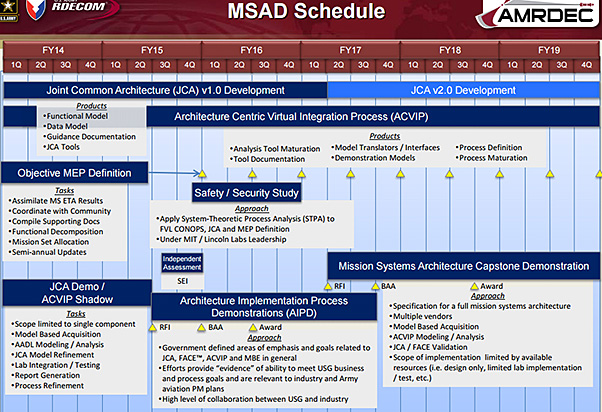This screenshot has width=602, height=412.
Task: Select the Under MIT / Lincoln Labs Leadership bullet
Action: click(222, 239)
